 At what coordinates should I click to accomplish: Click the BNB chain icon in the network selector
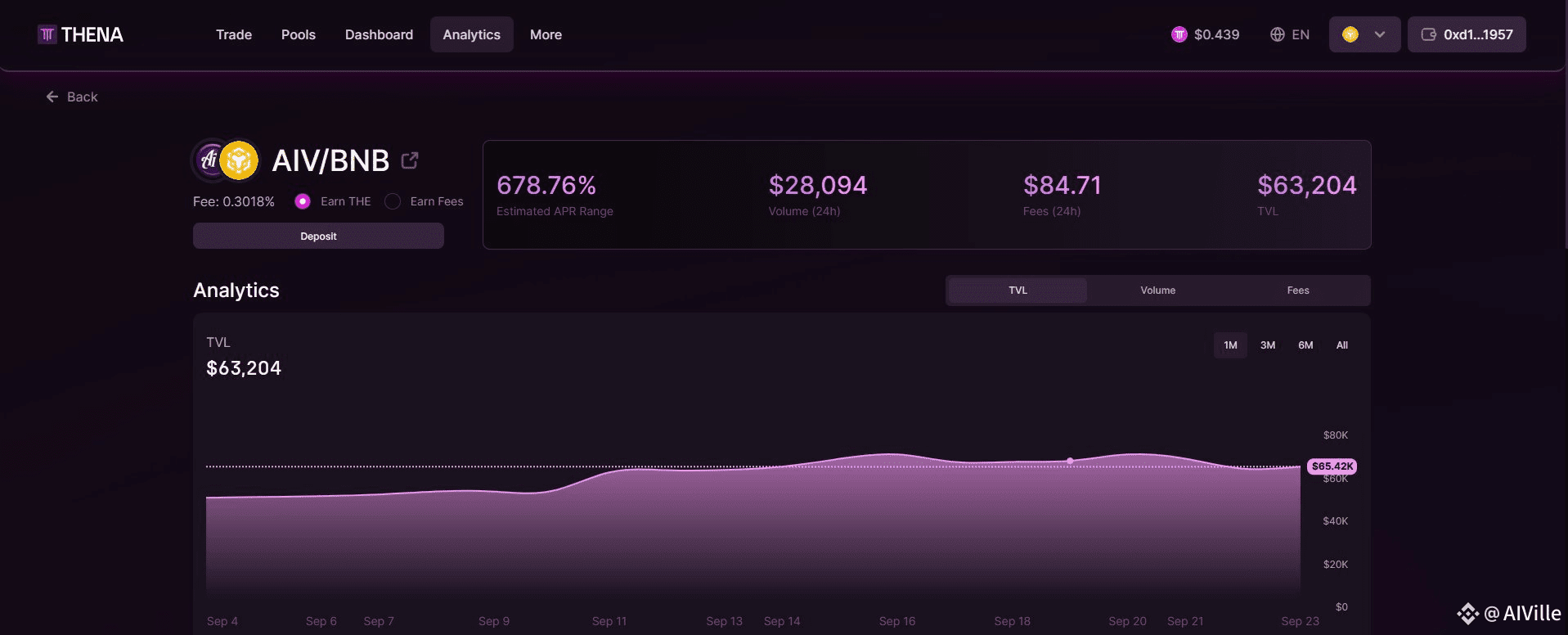tap(1350, 34)
